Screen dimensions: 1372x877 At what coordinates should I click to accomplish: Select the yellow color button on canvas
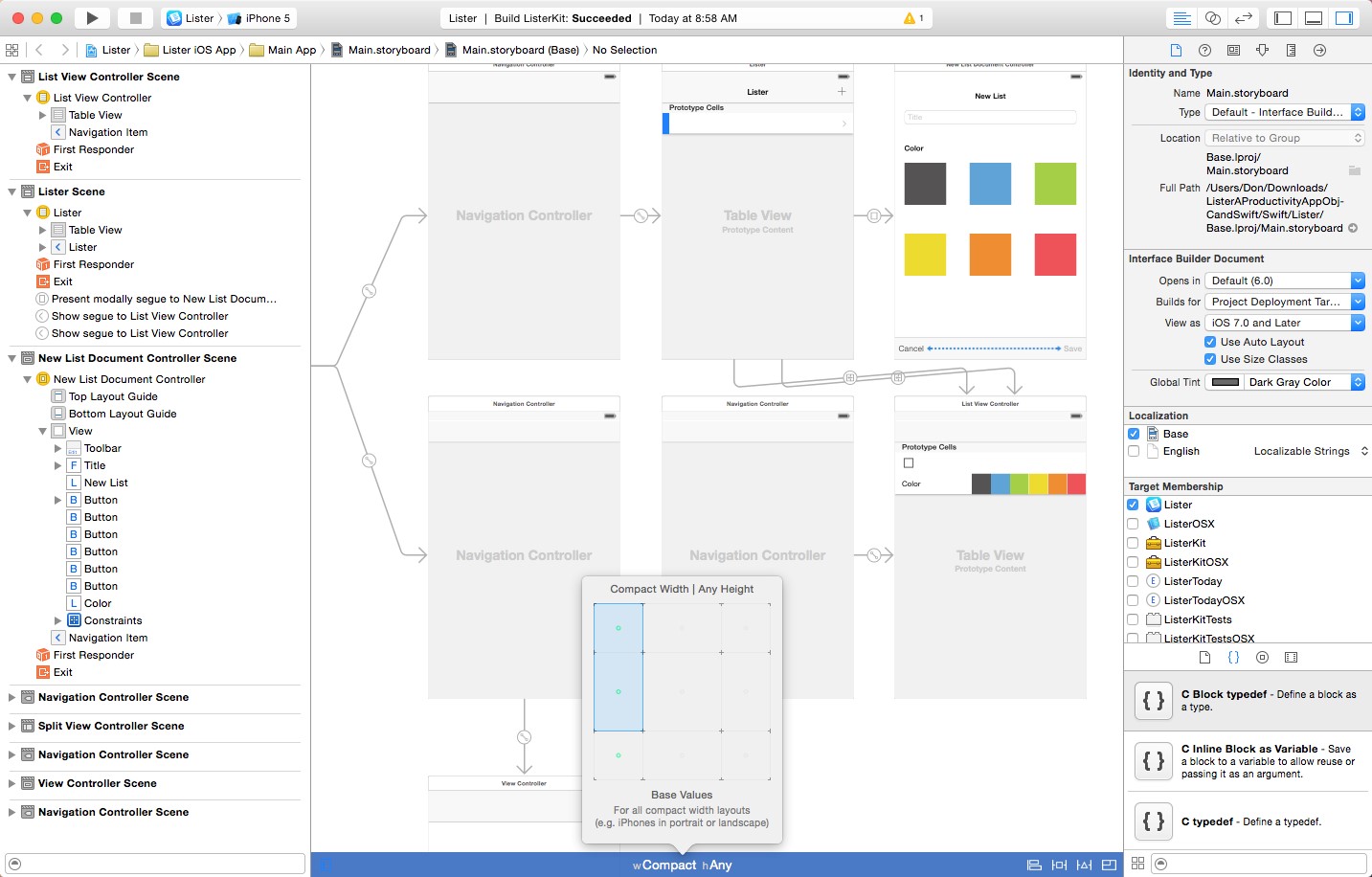coord(925,255)
